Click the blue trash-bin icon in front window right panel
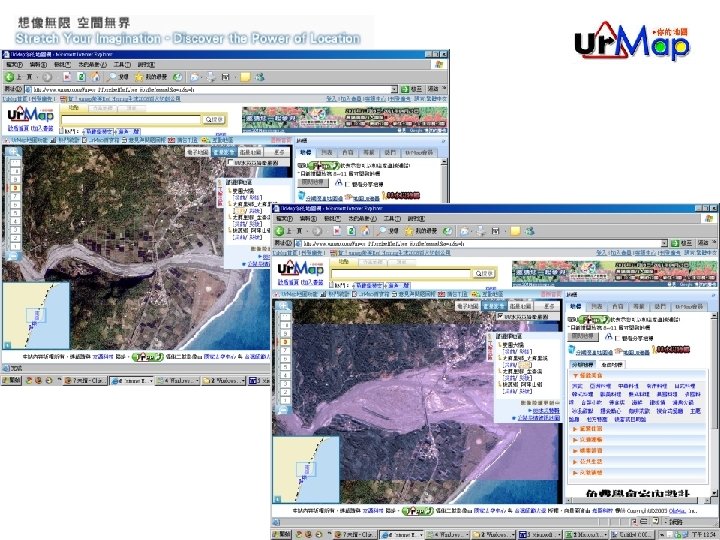Viewport: 720px width, 540px height. tap(572, 350)
